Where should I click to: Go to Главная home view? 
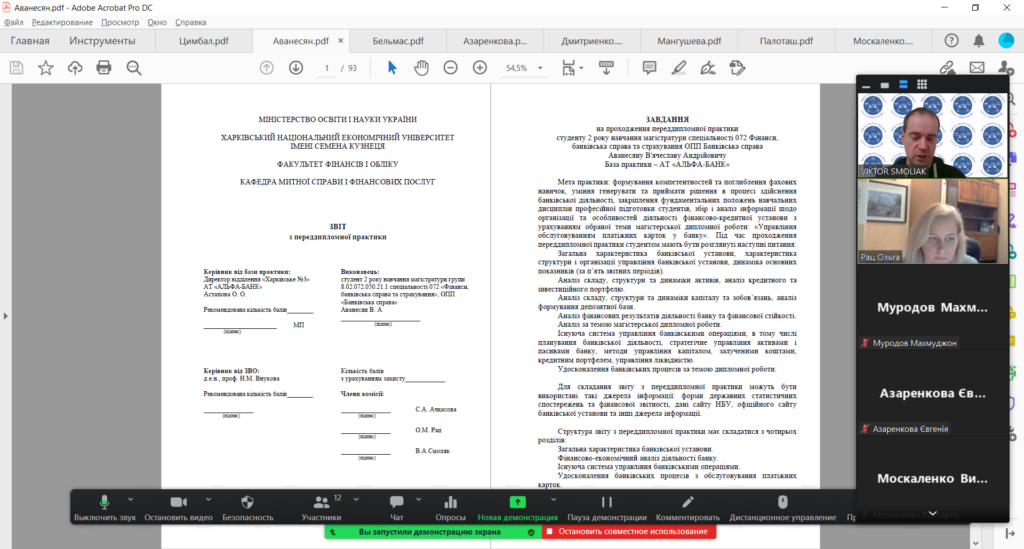click(30, 40)
